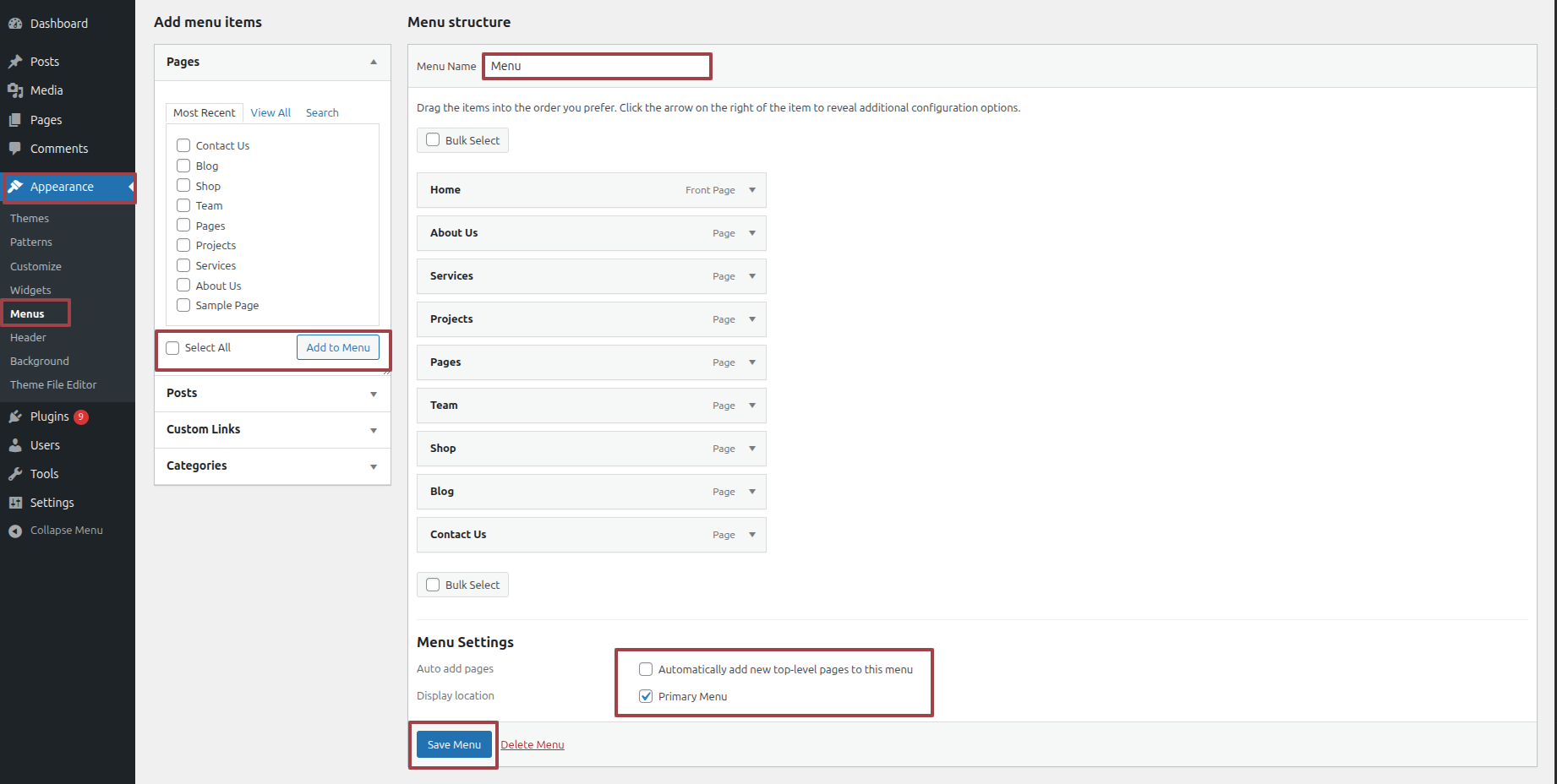The height and width of the screenshot is (784, 1557).
Task: Click the Users person icon
Action: [15, 445]
